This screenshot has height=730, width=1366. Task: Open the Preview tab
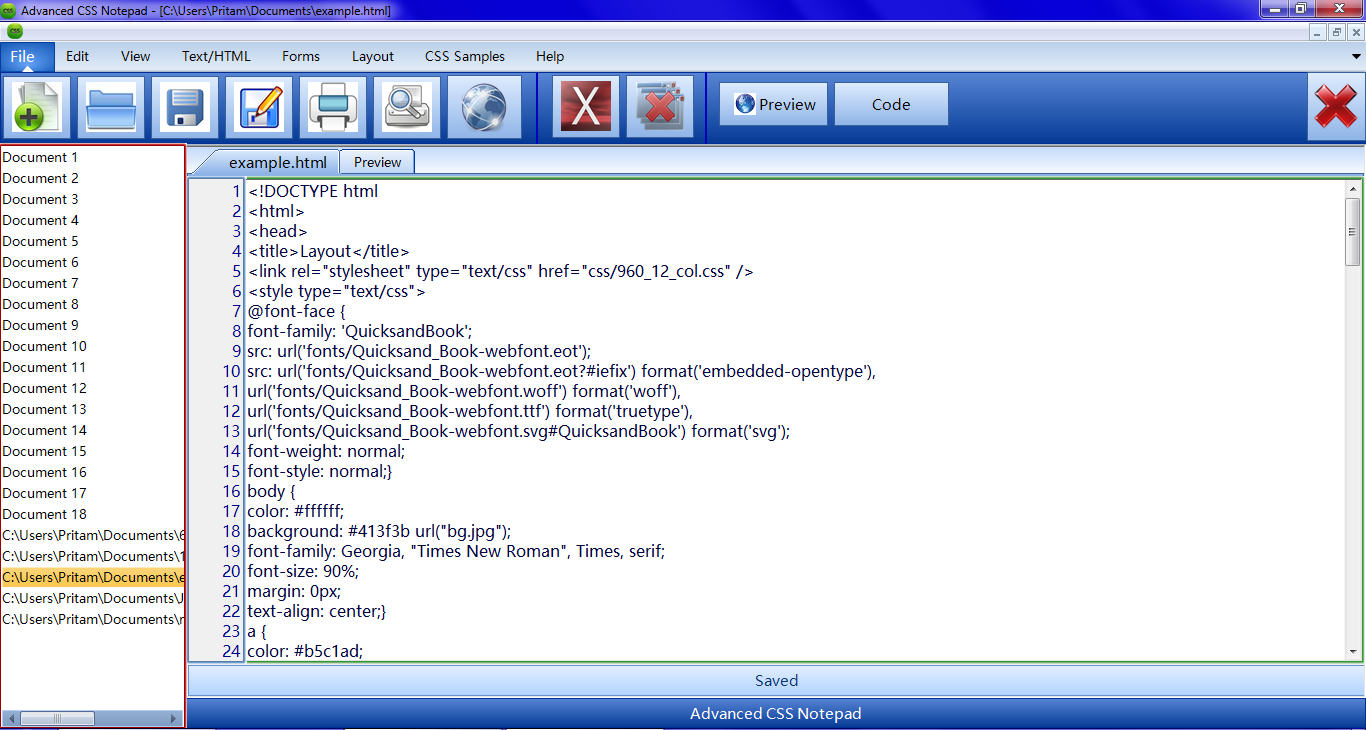[x=377, y=161]
